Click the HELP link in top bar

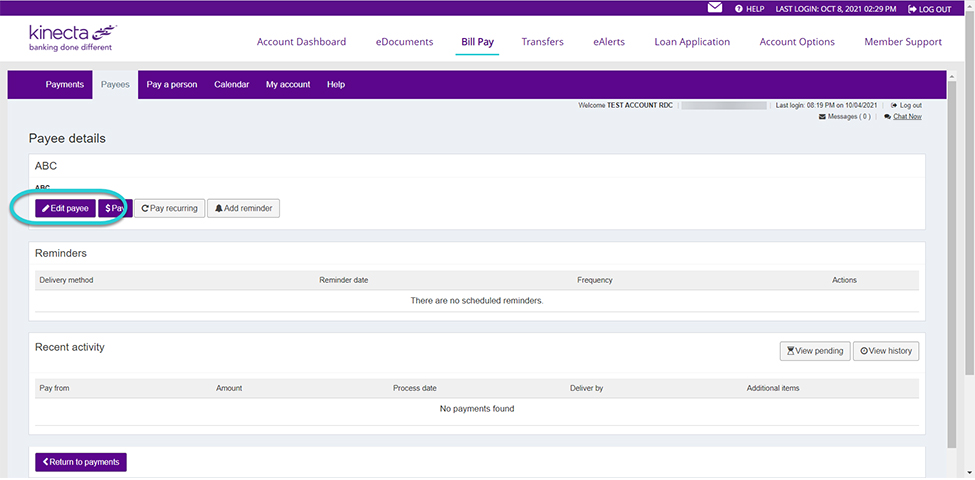click(749, 9)
